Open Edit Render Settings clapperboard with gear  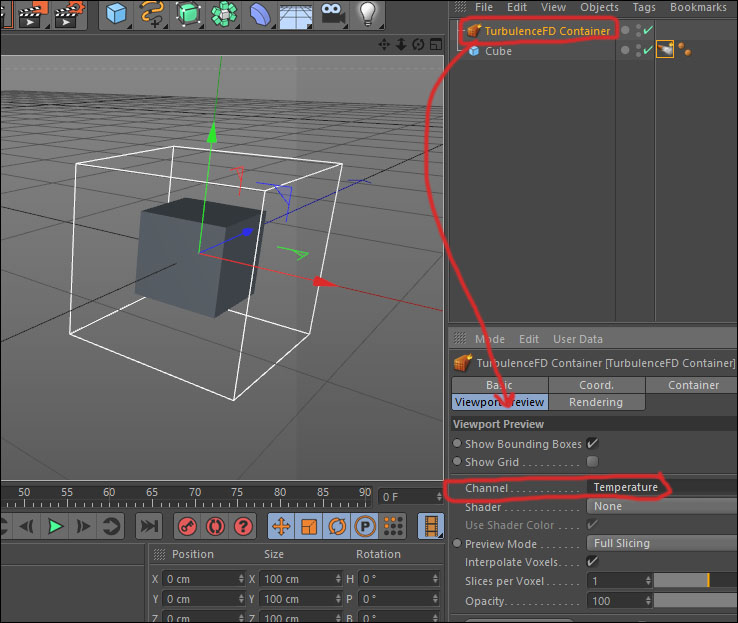click(69, 15)
